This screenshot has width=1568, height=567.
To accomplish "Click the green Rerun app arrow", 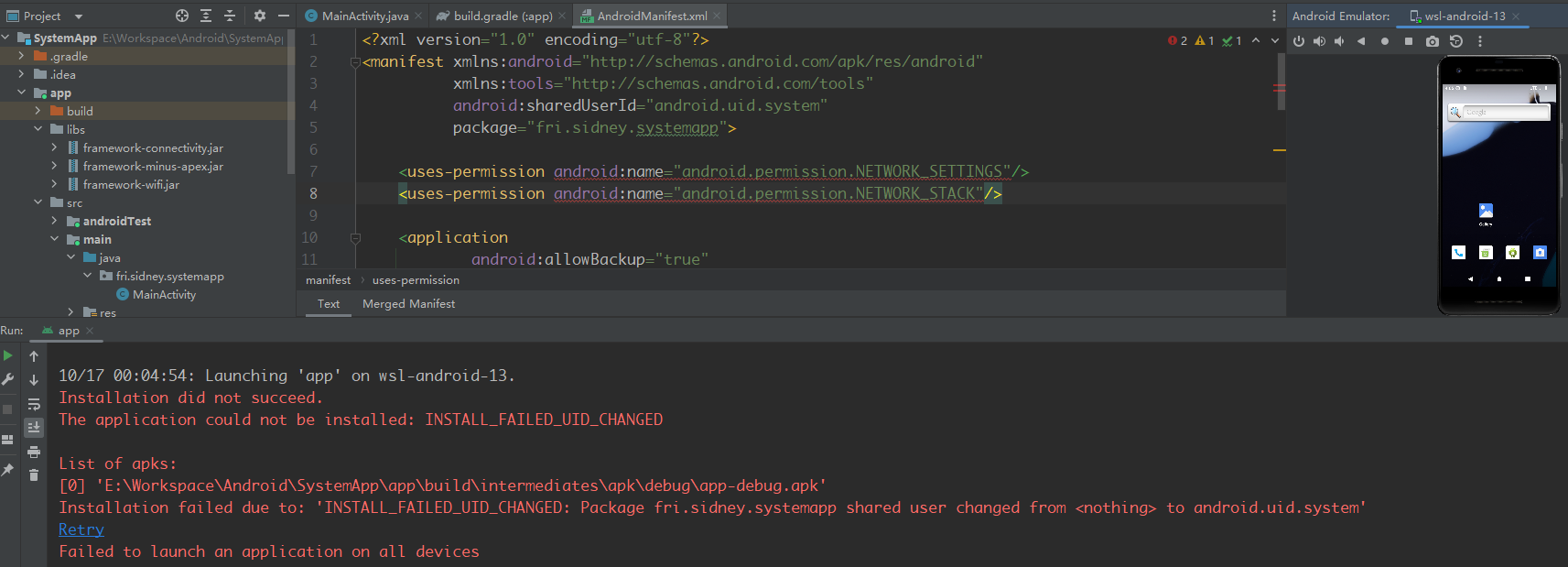I will click(x=8, y=356).
